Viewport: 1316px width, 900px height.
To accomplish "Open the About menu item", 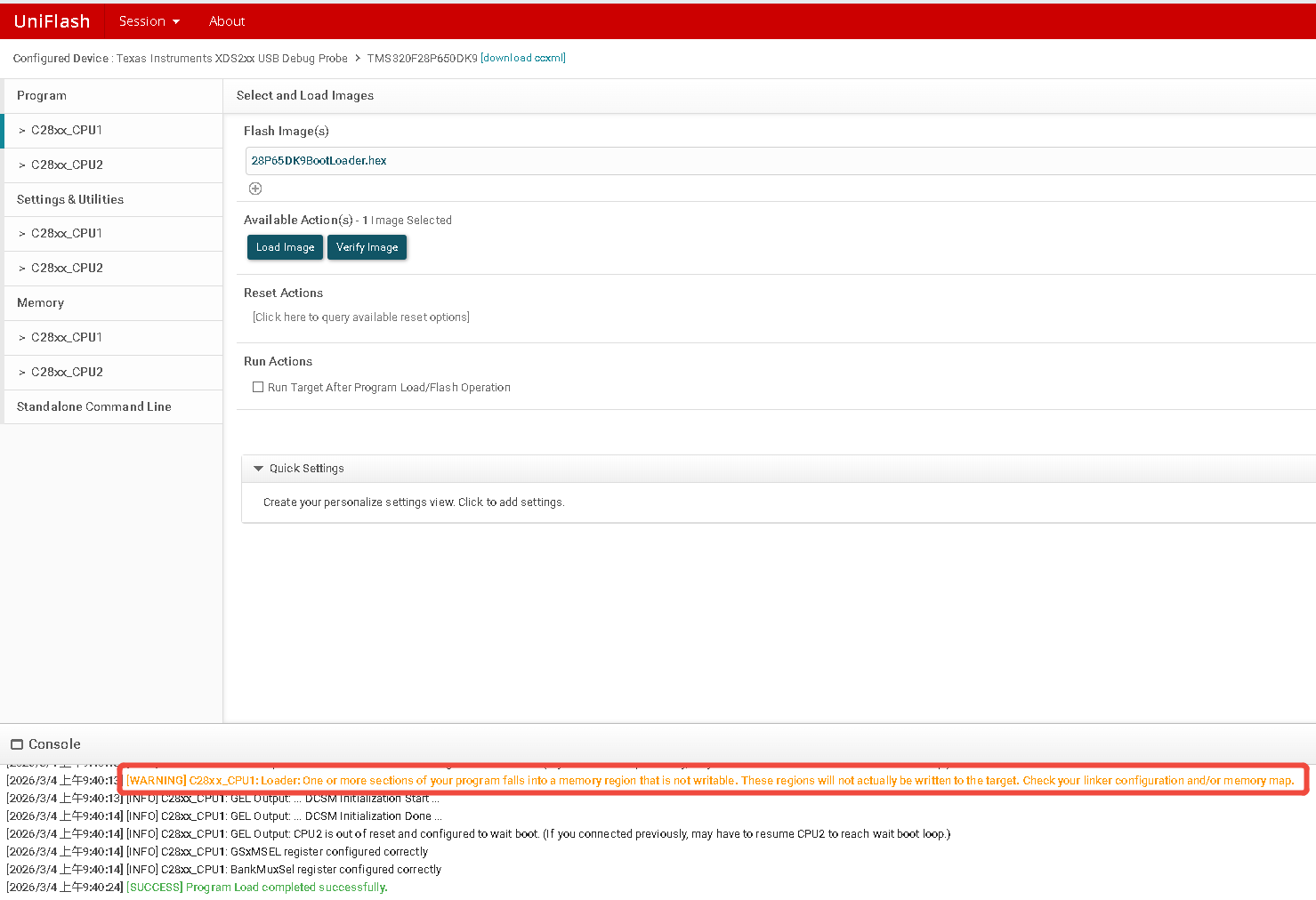I will 227,21.
